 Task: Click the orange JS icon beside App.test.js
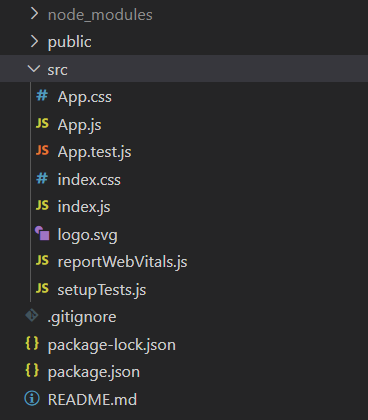pos(42,151)
